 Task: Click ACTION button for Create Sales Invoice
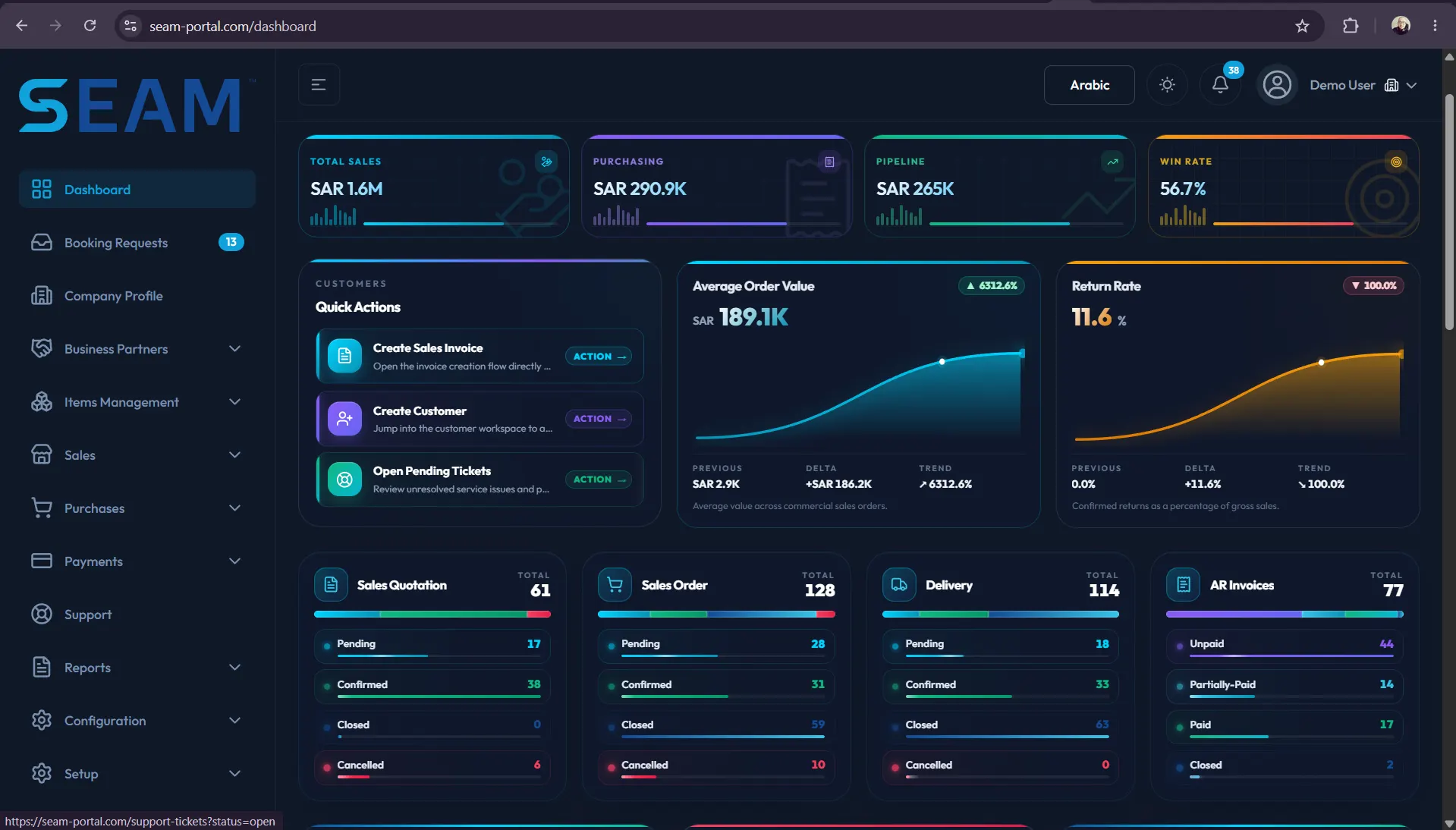(x=599, y=357)
